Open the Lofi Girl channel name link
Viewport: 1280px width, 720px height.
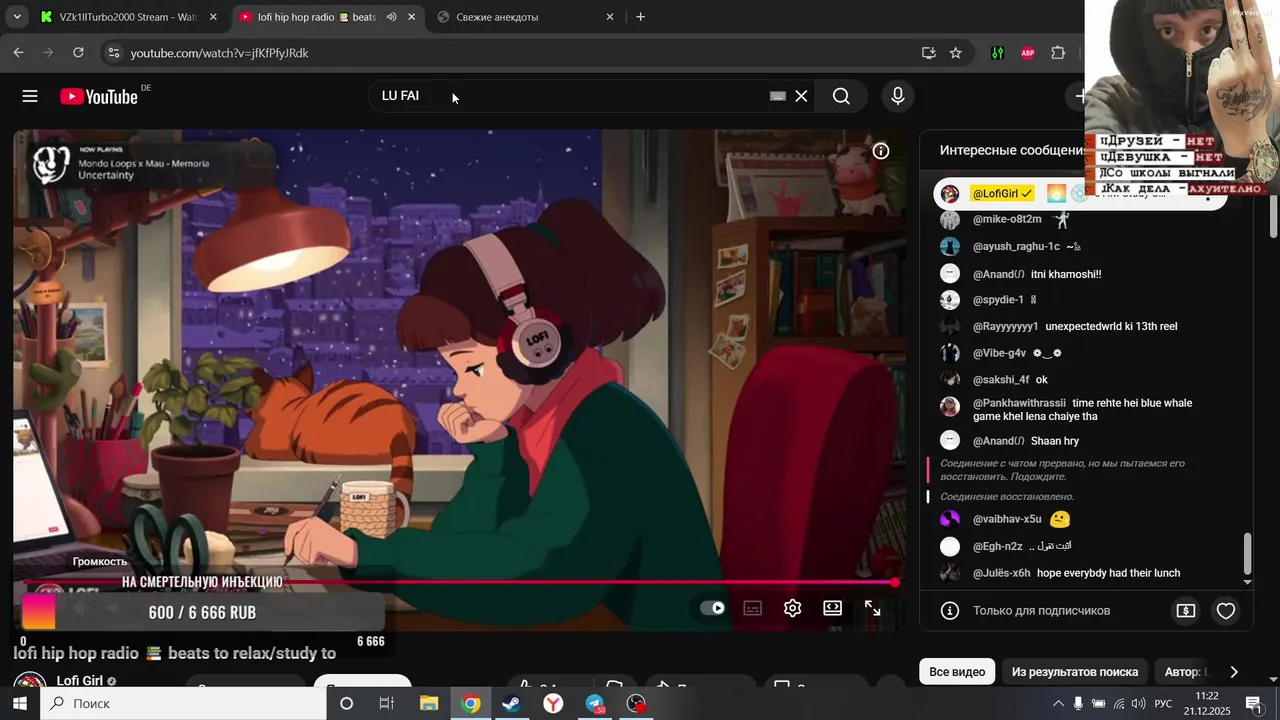(80, 681)
